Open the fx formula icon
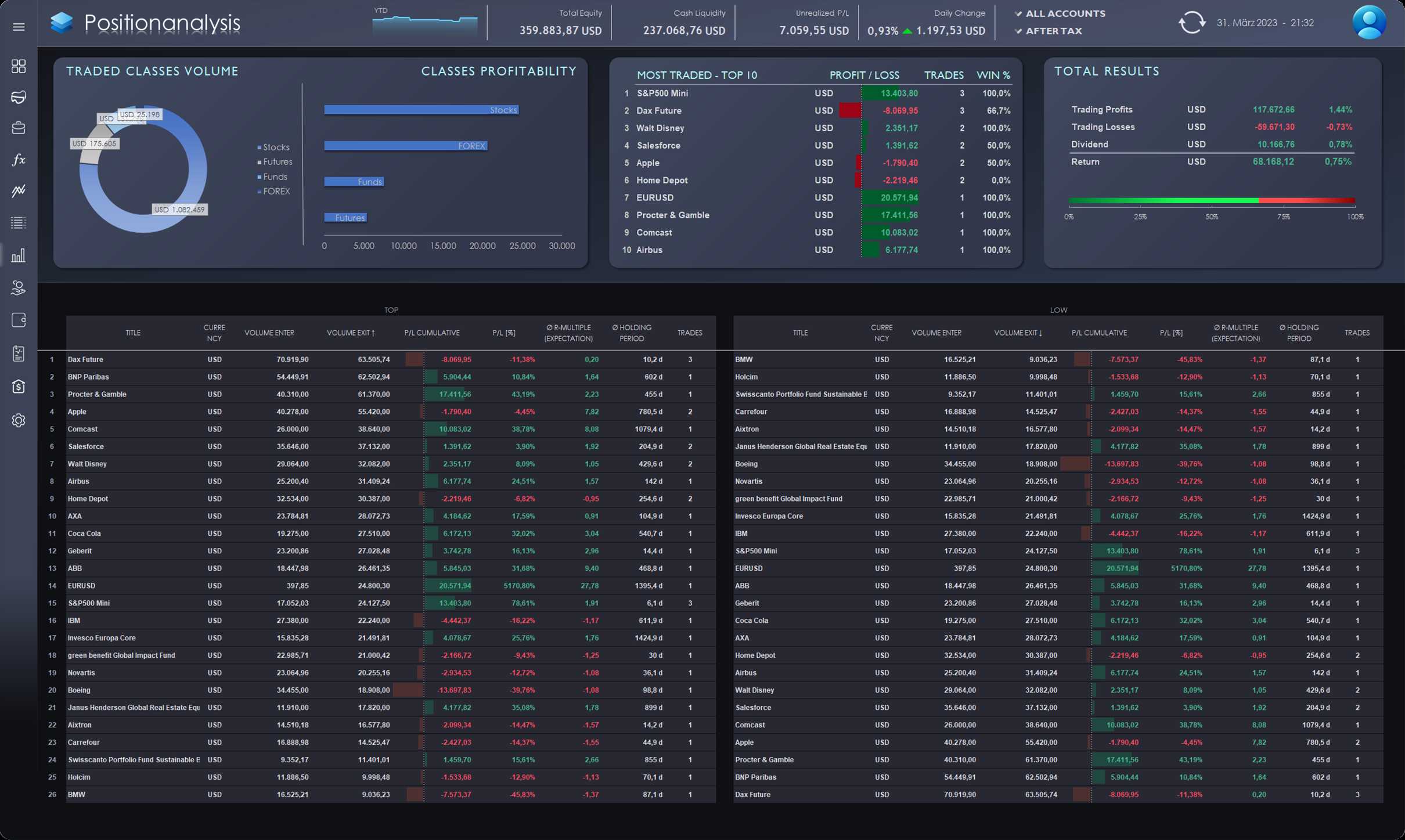The width and height of the screenshot is (1405, 840). (19, 160)
